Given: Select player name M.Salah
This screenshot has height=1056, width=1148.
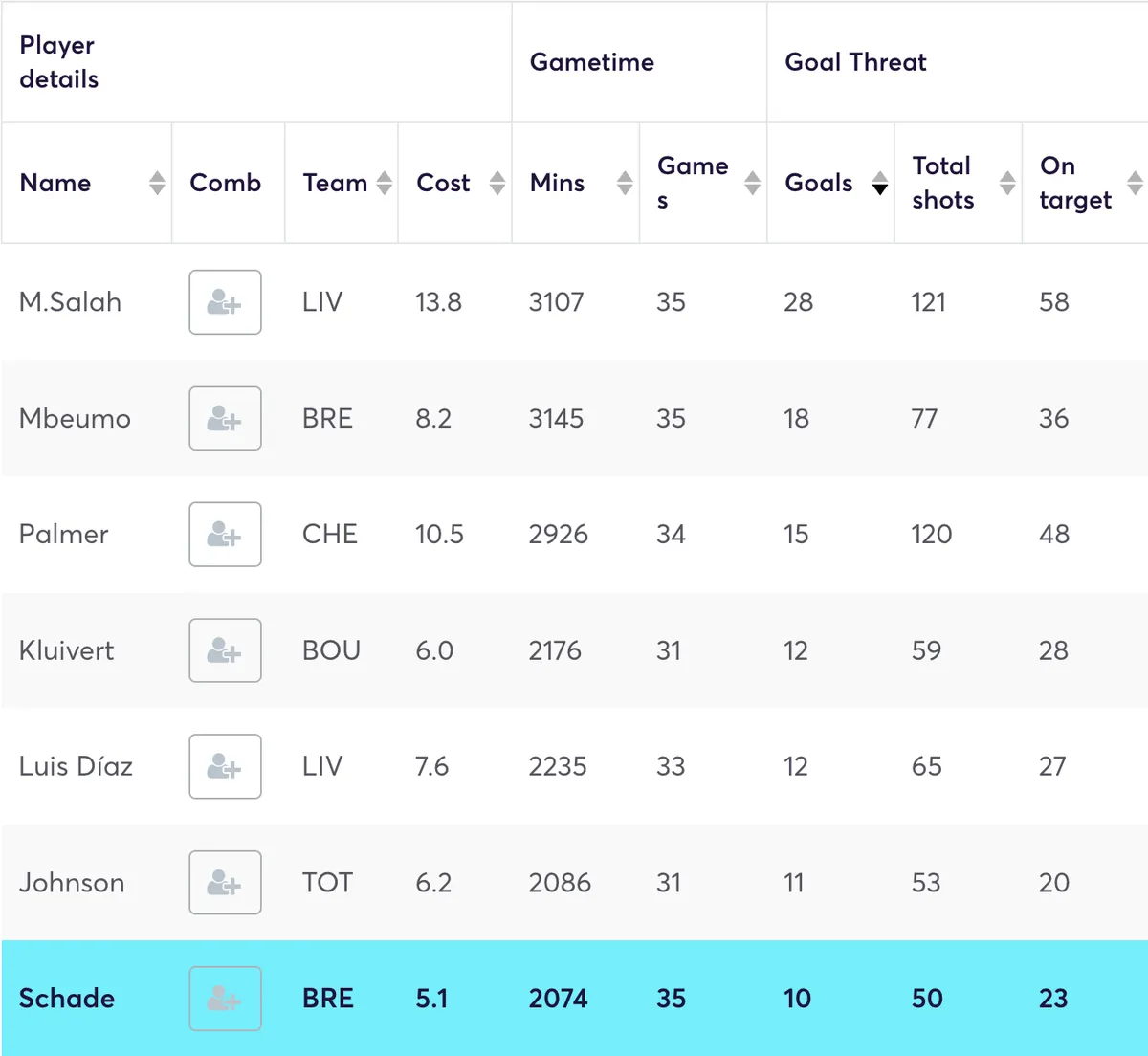Looking at the screenshot, I should (71, 302).
